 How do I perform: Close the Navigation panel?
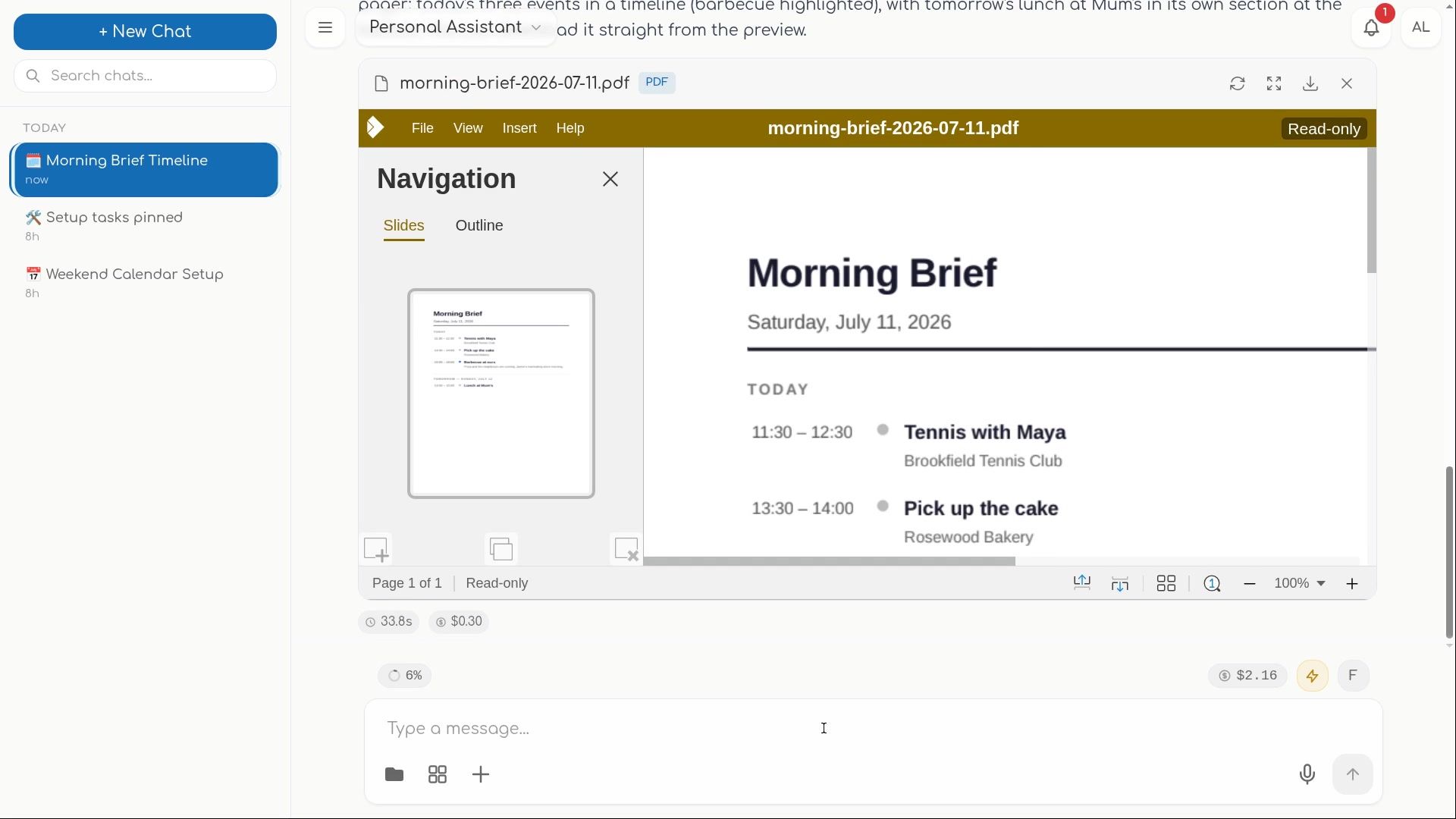pos(610,179)
